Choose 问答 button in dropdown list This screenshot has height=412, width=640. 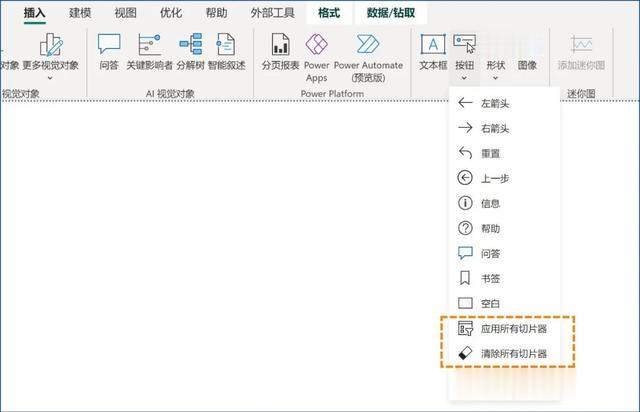pyautogui.click(x=504, y=253)
